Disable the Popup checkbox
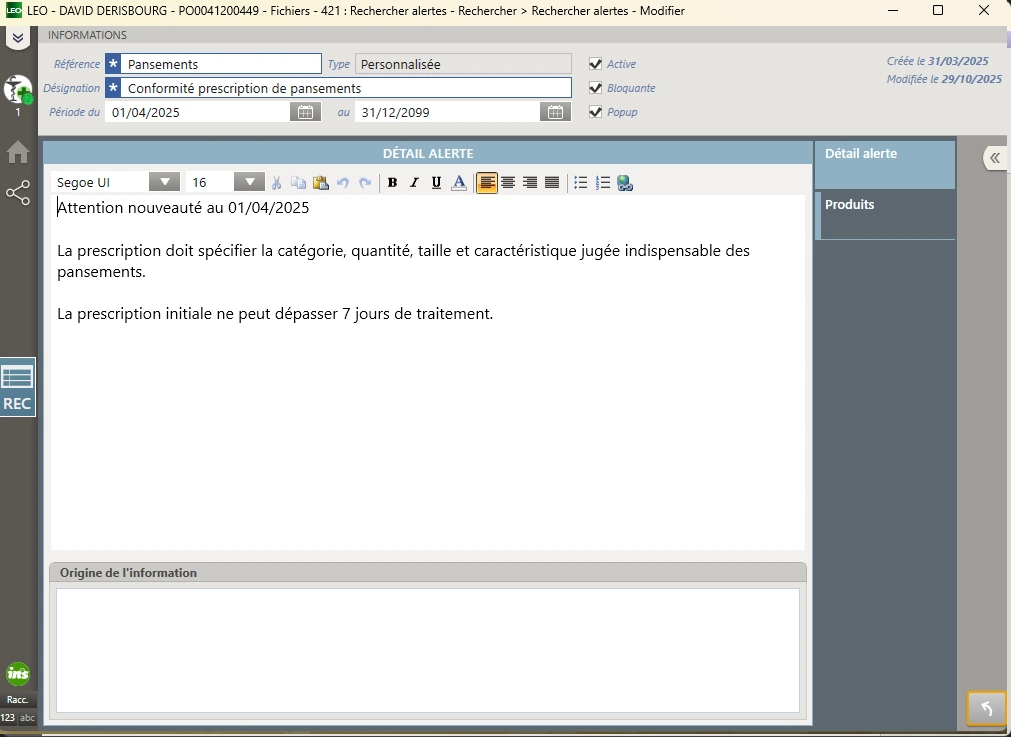 tap(596, 112)
